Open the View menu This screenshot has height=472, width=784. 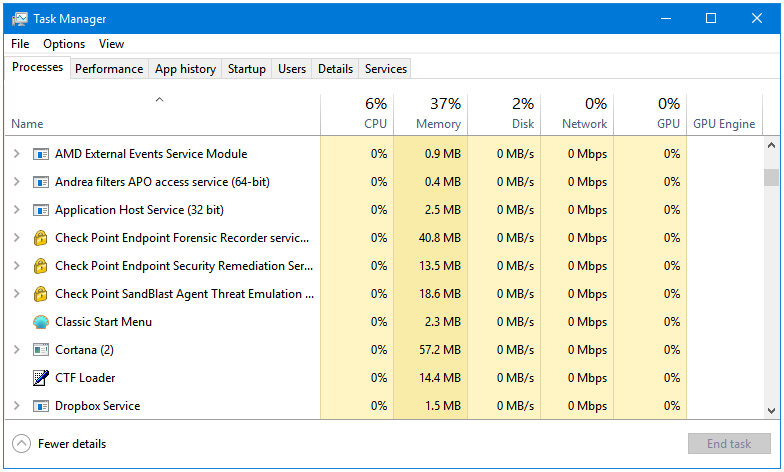pyautogui.click(x=111, y=44)
